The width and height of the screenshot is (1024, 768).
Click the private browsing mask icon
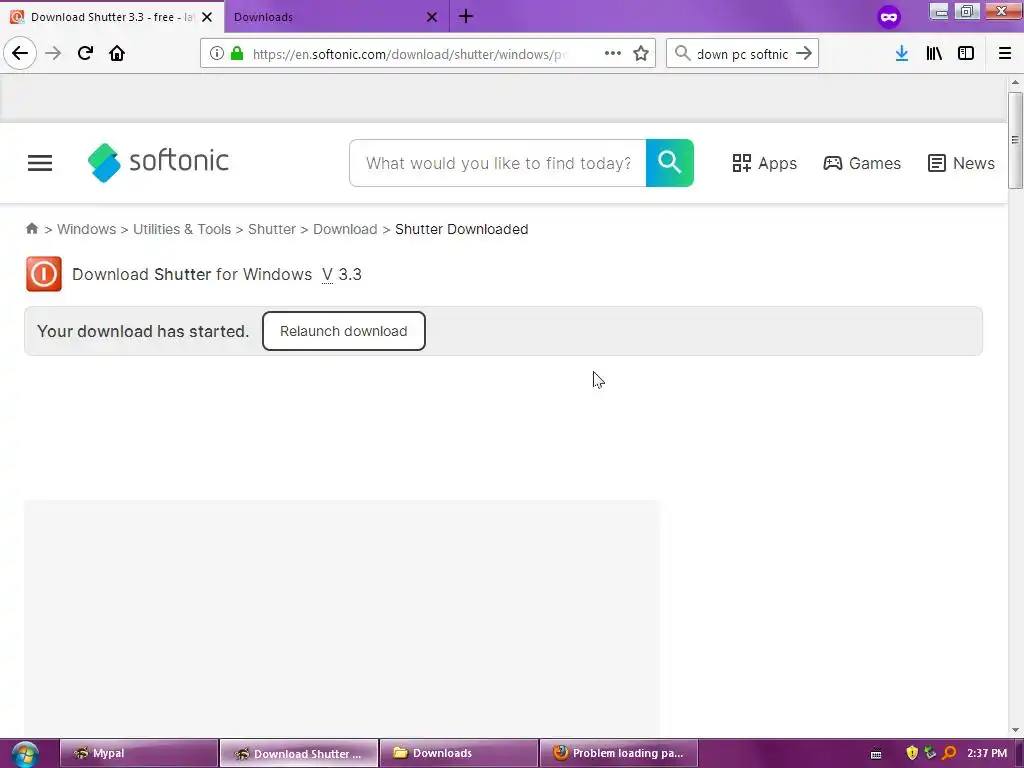click(x=889, y=17)
